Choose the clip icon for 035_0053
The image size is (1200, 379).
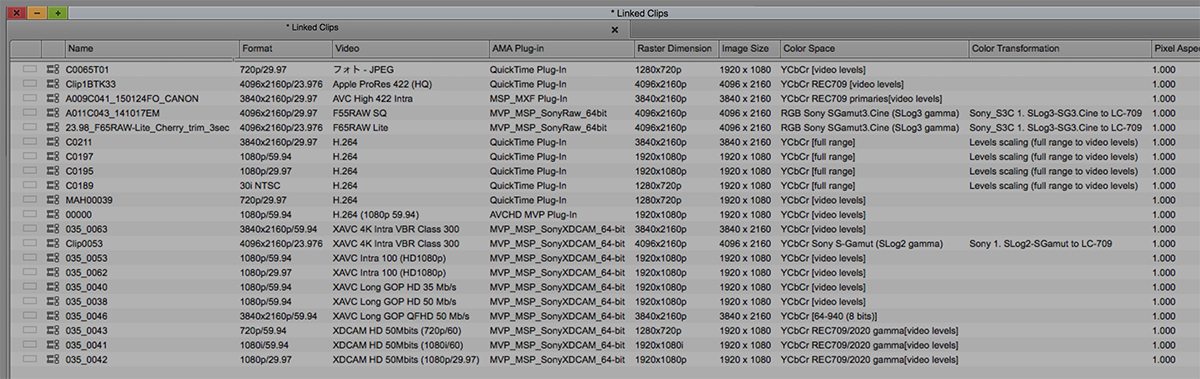click(52, 258)
